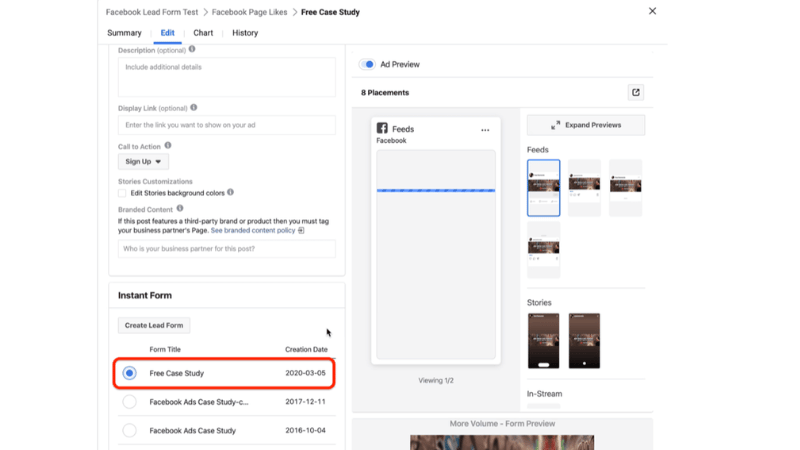Switch to the Edit tab
Screen dimensions: 800x450
167,33
